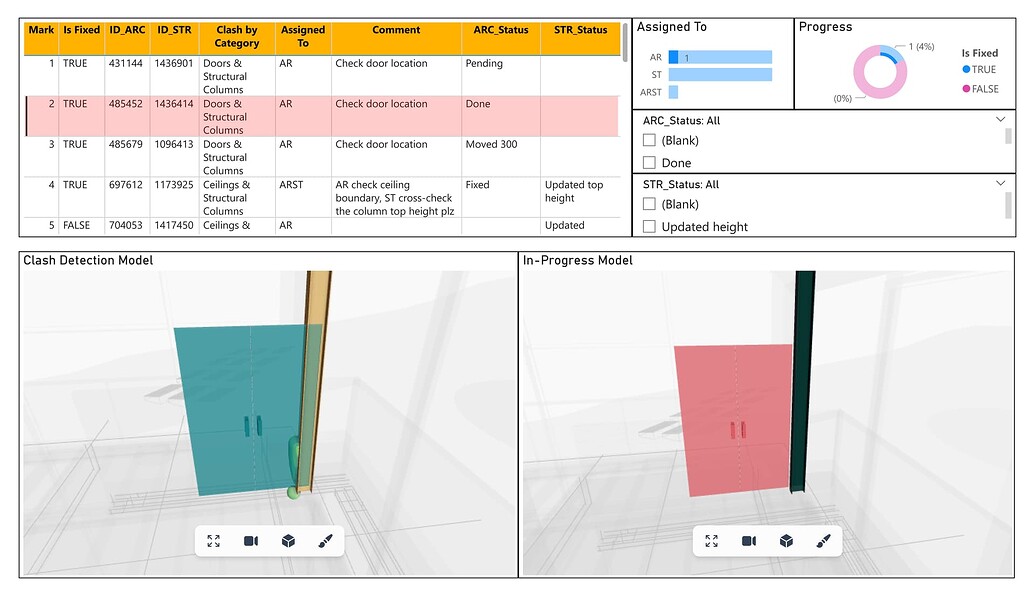Collapse the ARC_Status slicer chevron
The image size is (1035, 597).
coord(1001,120)
